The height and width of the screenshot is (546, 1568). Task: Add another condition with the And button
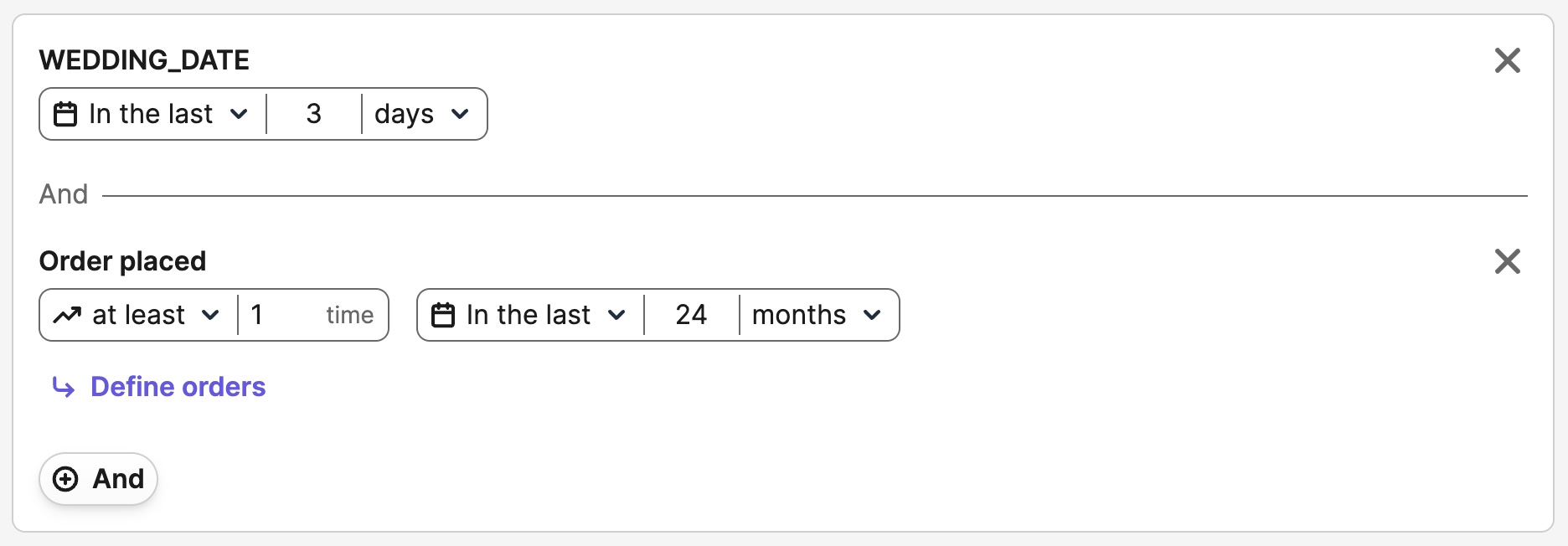pyautogui.click(x=99, y=479)
